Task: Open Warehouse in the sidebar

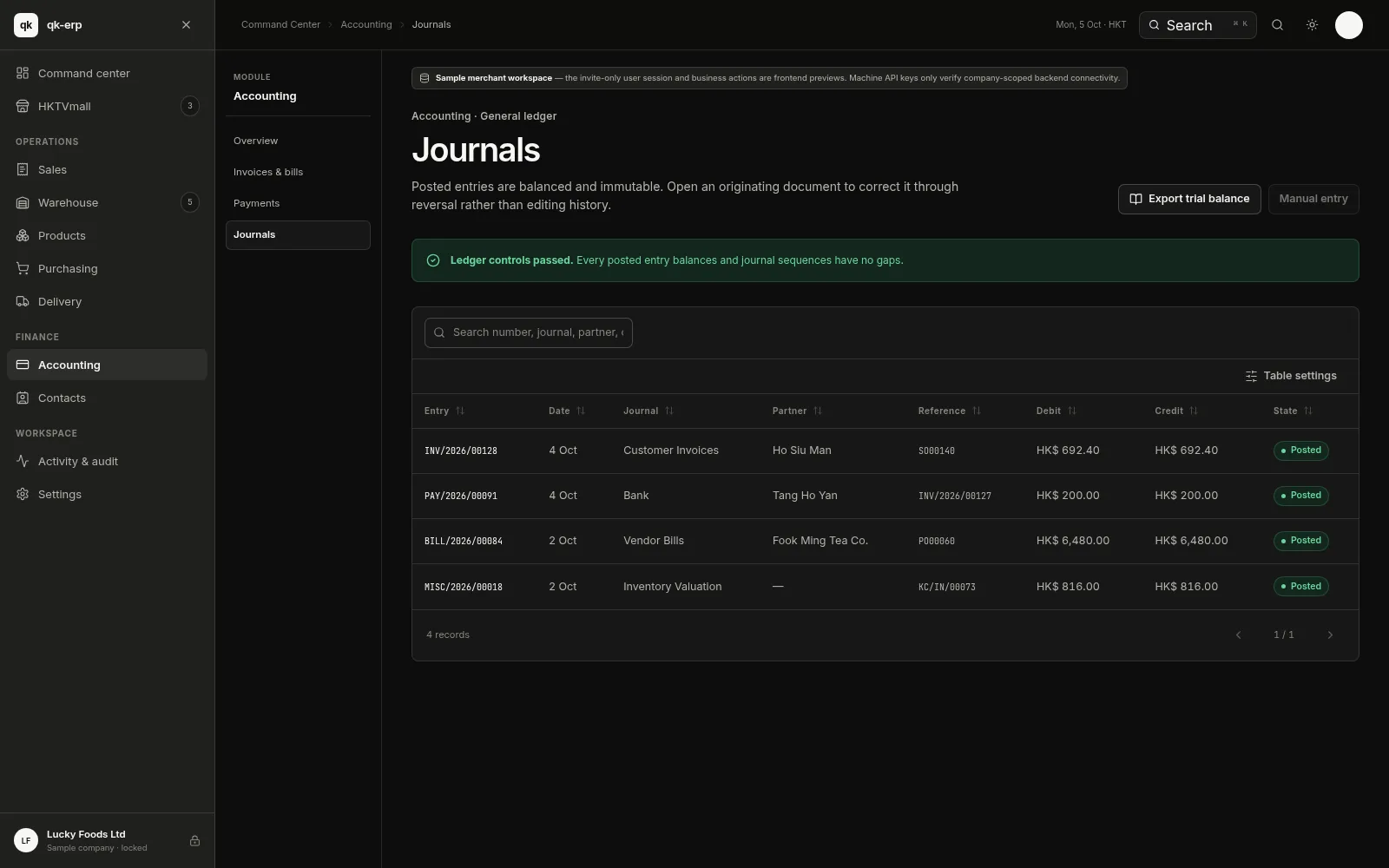Action: point(107,202)
